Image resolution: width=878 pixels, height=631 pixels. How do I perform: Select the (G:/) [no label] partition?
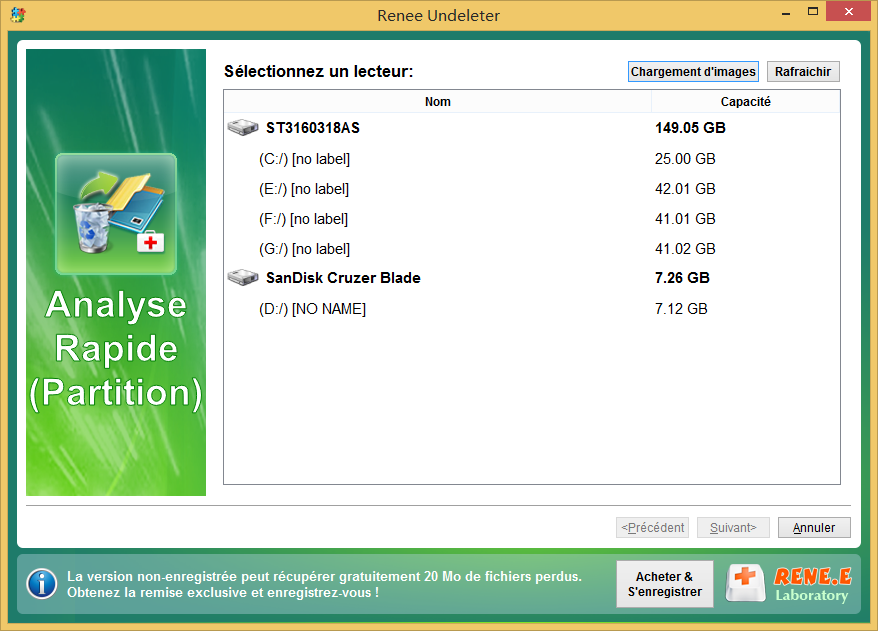(x=532, y=249)
